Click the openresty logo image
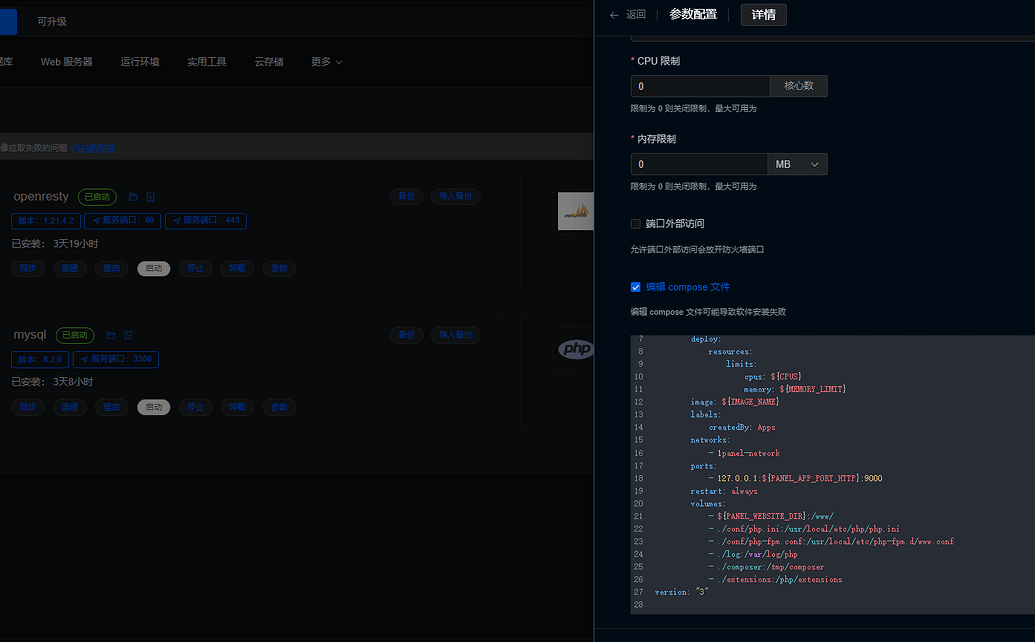1035x642 pixels. pos(577,211)
